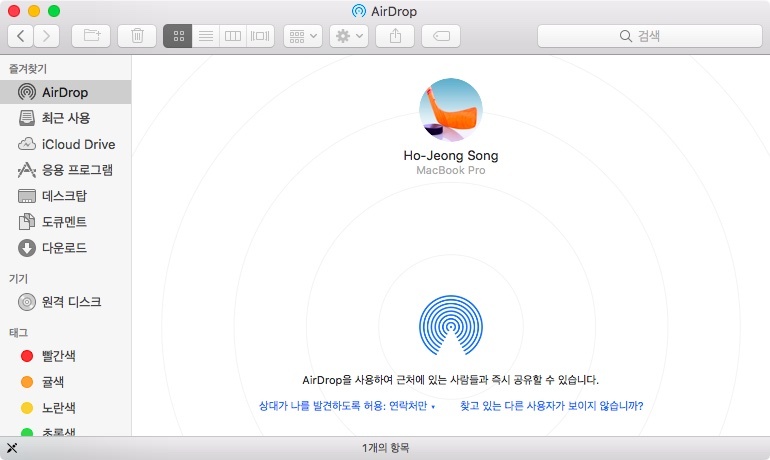Click the 도큐멘트 documents icon

27,222
